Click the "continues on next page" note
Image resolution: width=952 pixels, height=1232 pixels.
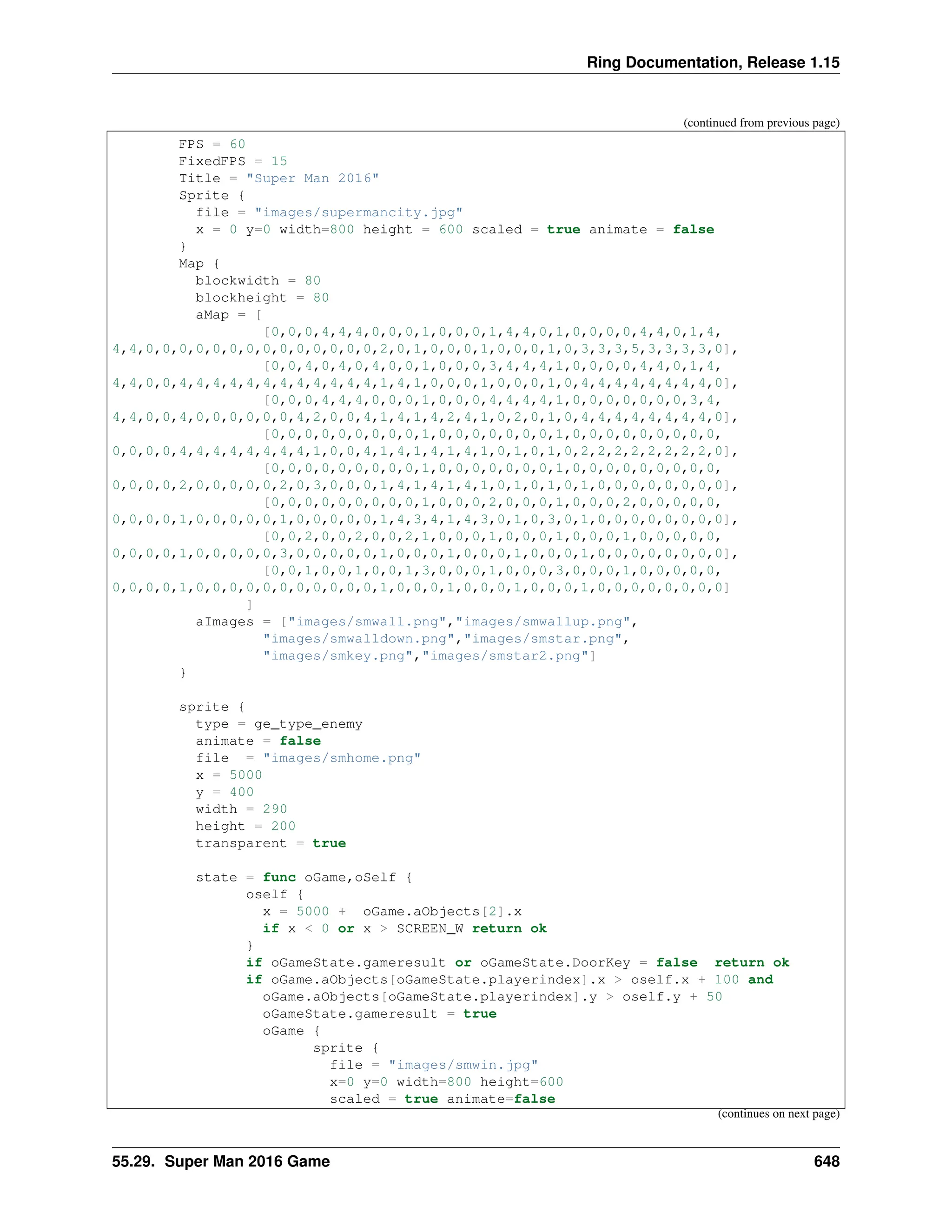[778, 1113]
